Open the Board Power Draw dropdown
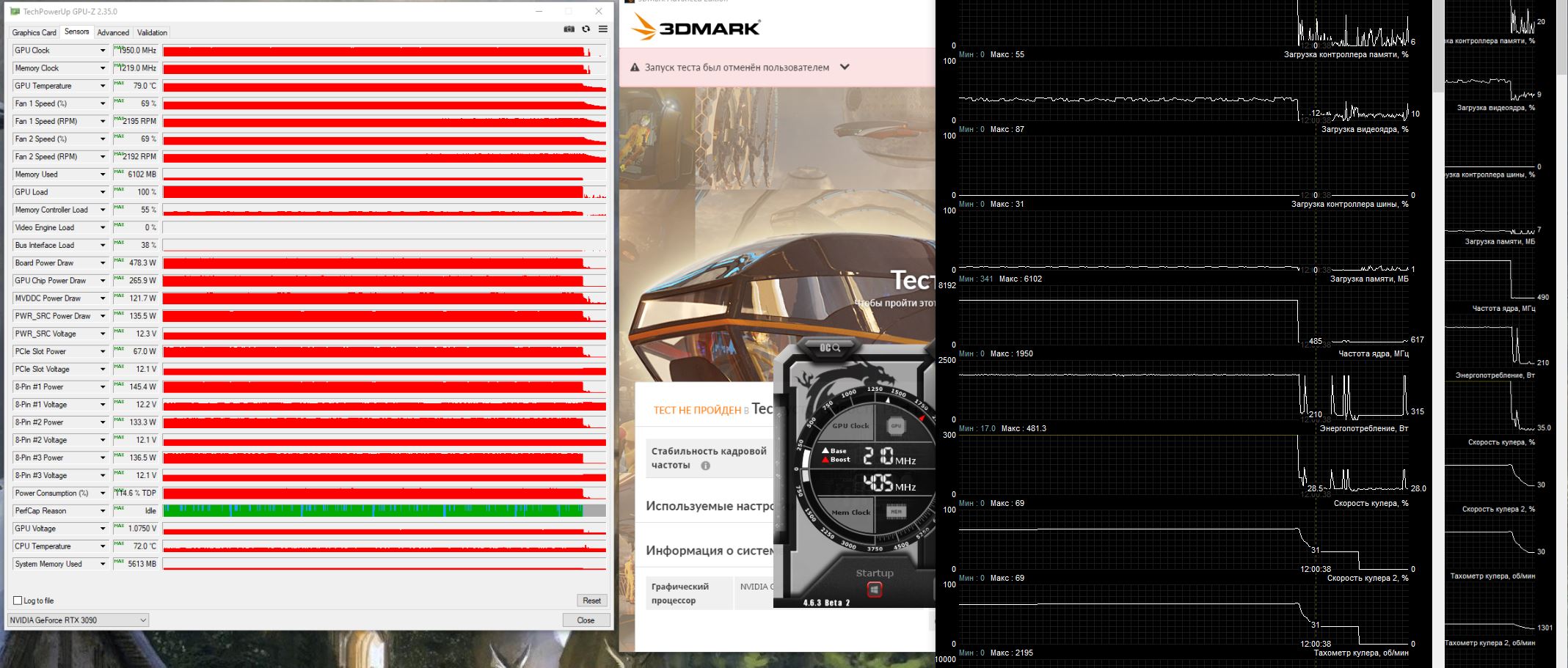 103,263
